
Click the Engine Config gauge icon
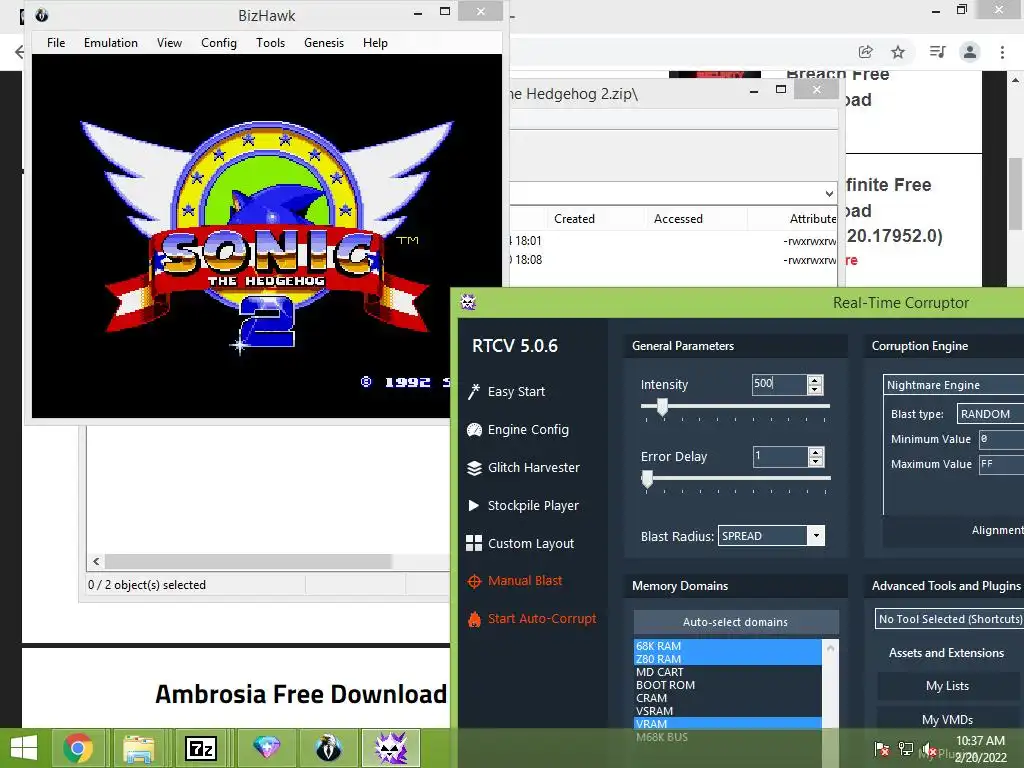point(474,430)
